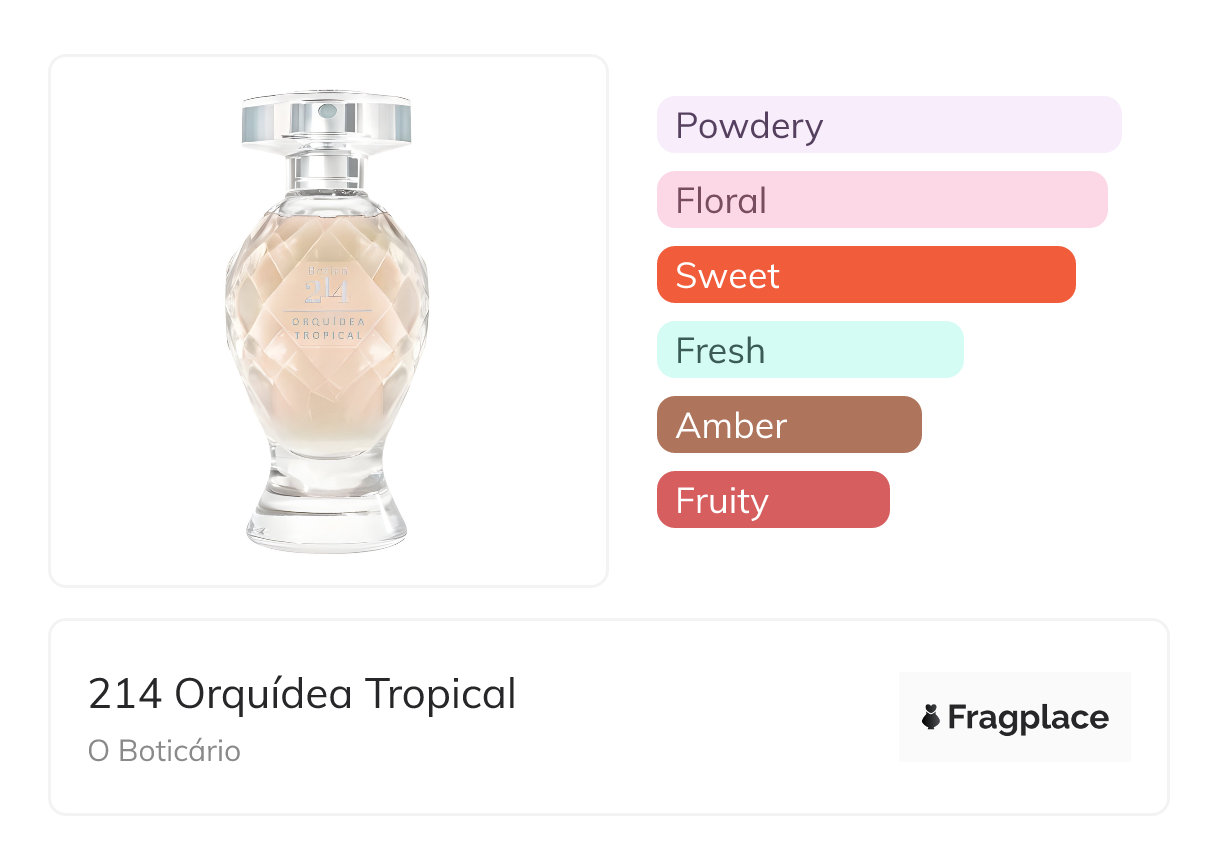This screenshot has height=864, width=1218.
Task: Click the Fresh accord bar
Action: coord(810,350)
